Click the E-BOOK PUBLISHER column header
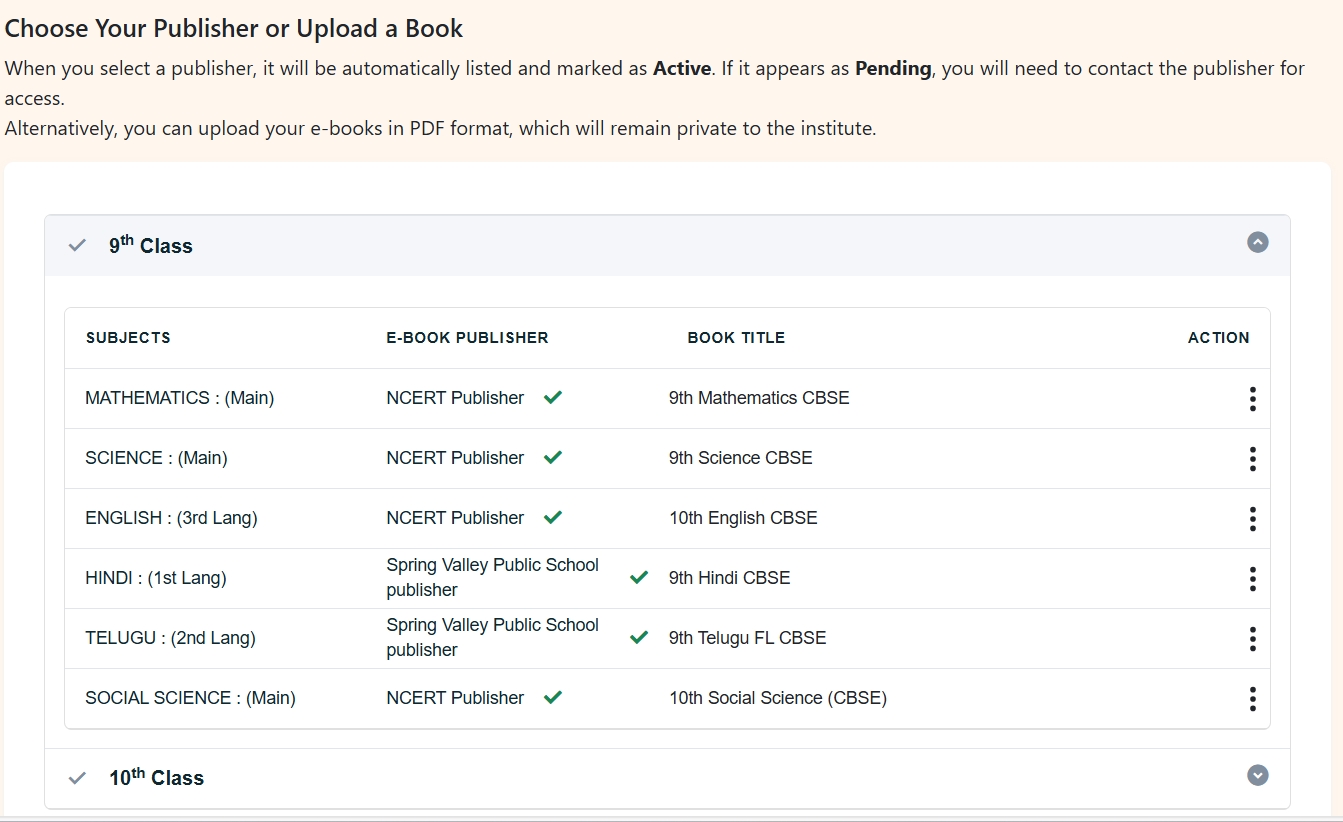This screenshot has height=822, width=1343. click(x=467, y=338)
